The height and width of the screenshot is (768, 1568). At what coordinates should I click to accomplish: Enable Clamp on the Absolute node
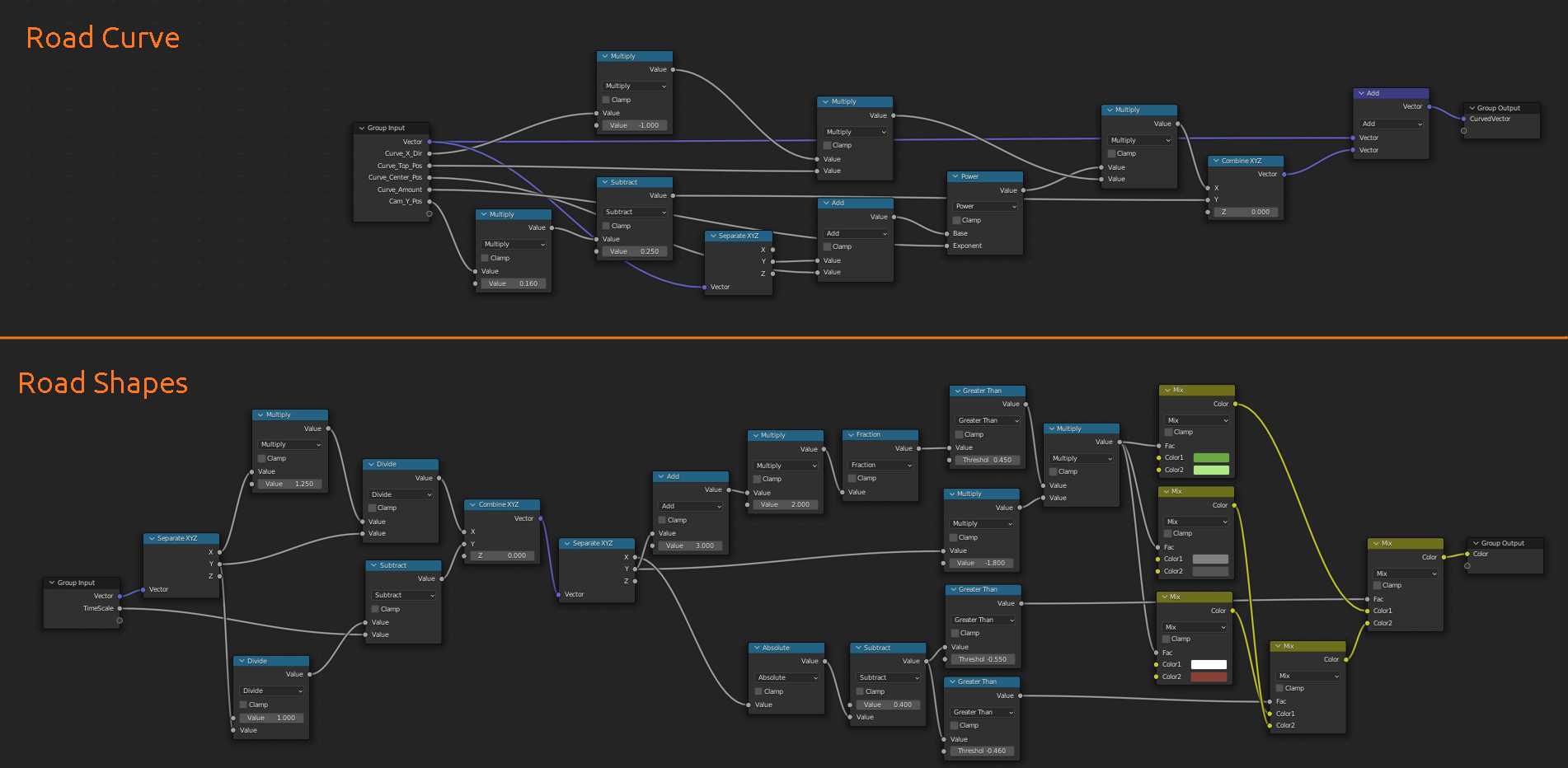[x=759, y=691]
